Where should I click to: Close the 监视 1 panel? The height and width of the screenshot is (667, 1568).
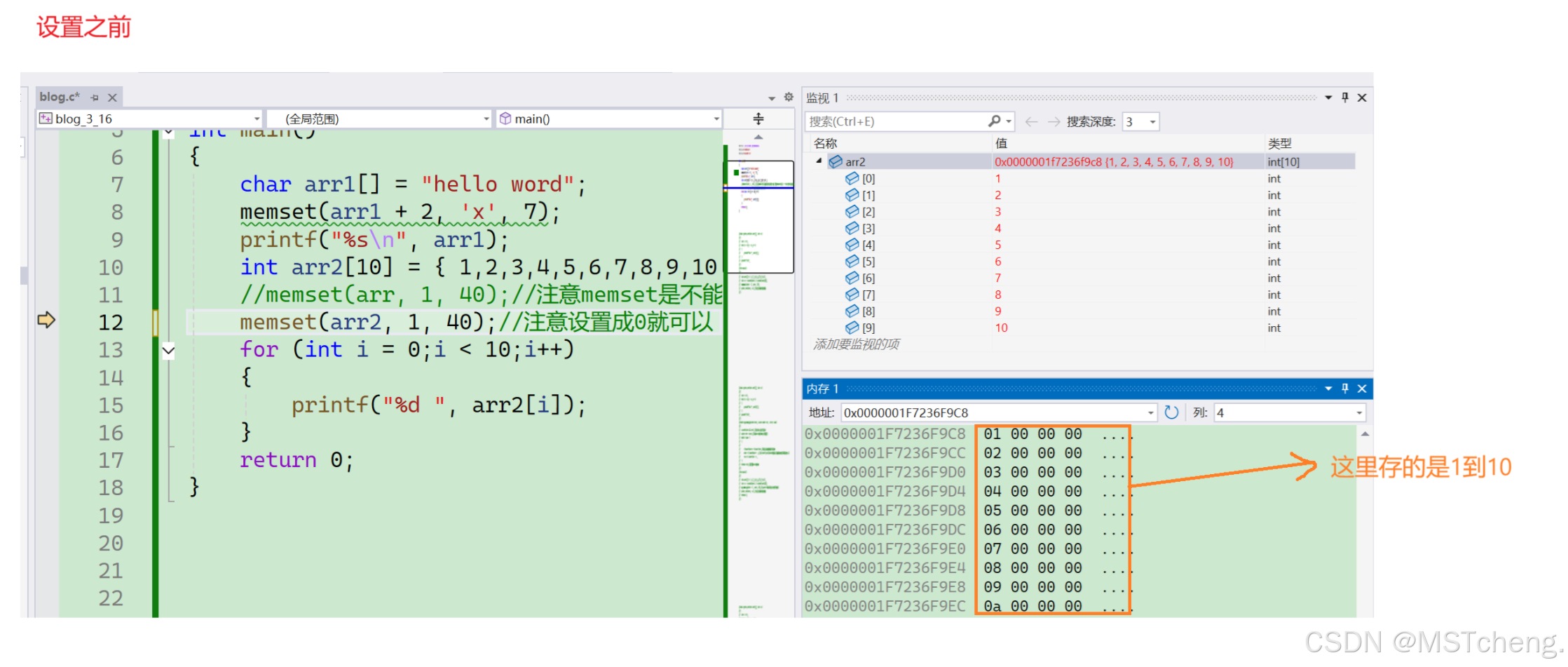1362,97
